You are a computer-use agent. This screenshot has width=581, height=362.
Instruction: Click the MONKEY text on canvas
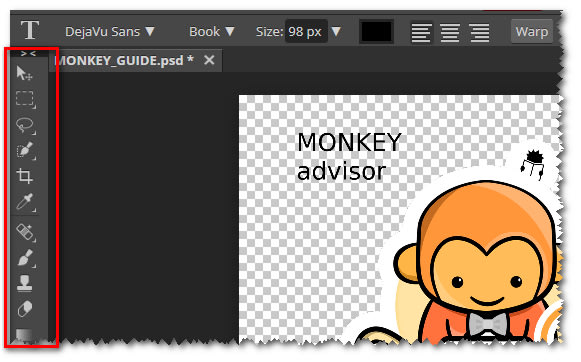[349, 142]
